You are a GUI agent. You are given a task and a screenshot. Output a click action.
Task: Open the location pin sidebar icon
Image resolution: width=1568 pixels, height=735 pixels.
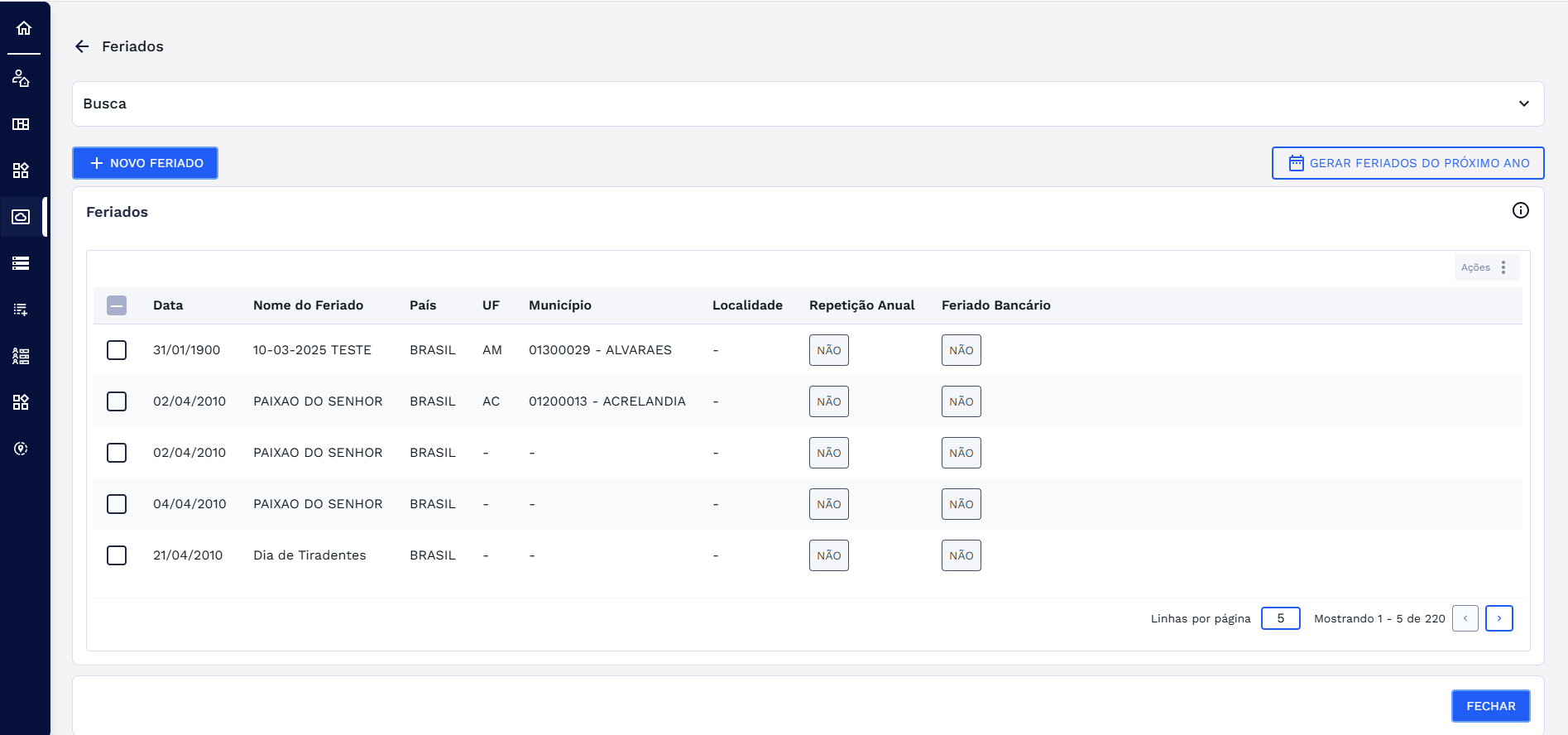coord(21,449)
